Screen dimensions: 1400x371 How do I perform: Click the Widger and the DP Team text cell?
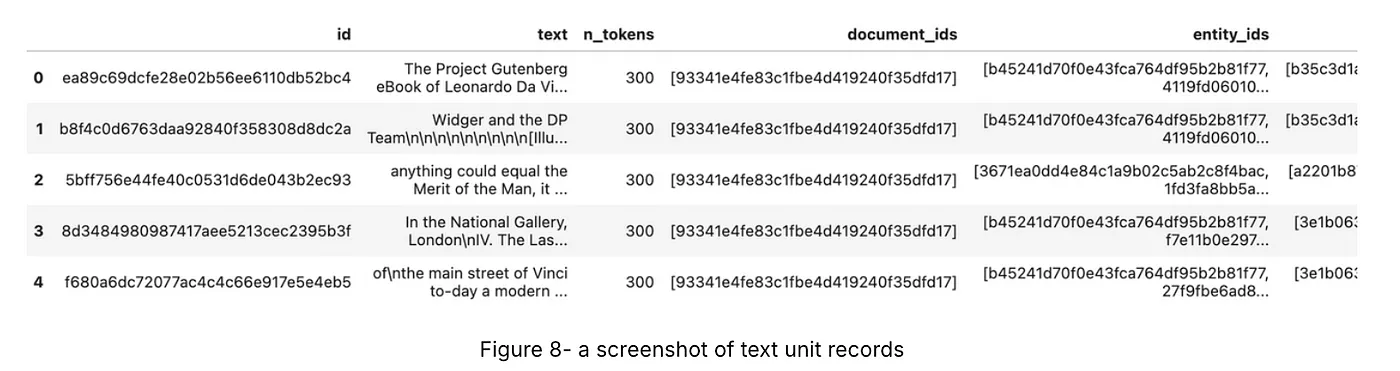tap(468, 129)
